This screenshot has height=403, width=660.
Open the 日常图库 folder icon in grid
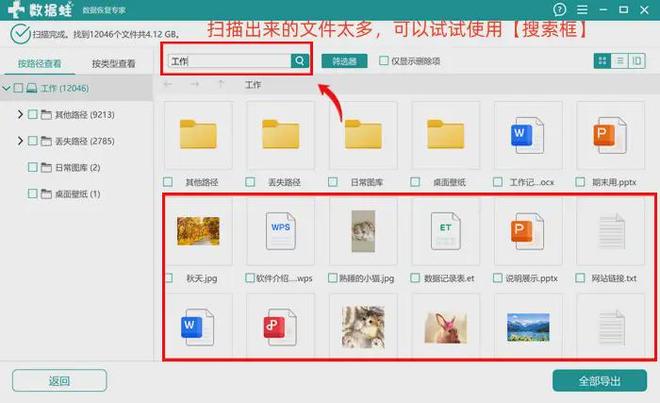coord(363,135)
